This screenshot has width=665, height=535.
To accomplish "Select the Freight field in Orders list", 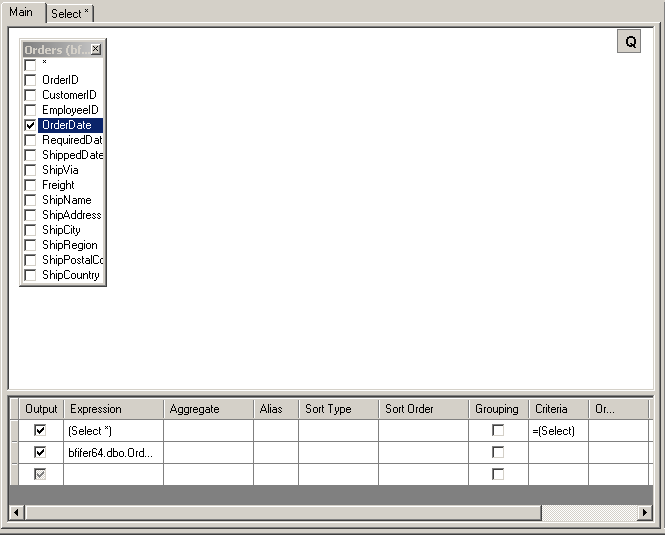I will (58, 185).
